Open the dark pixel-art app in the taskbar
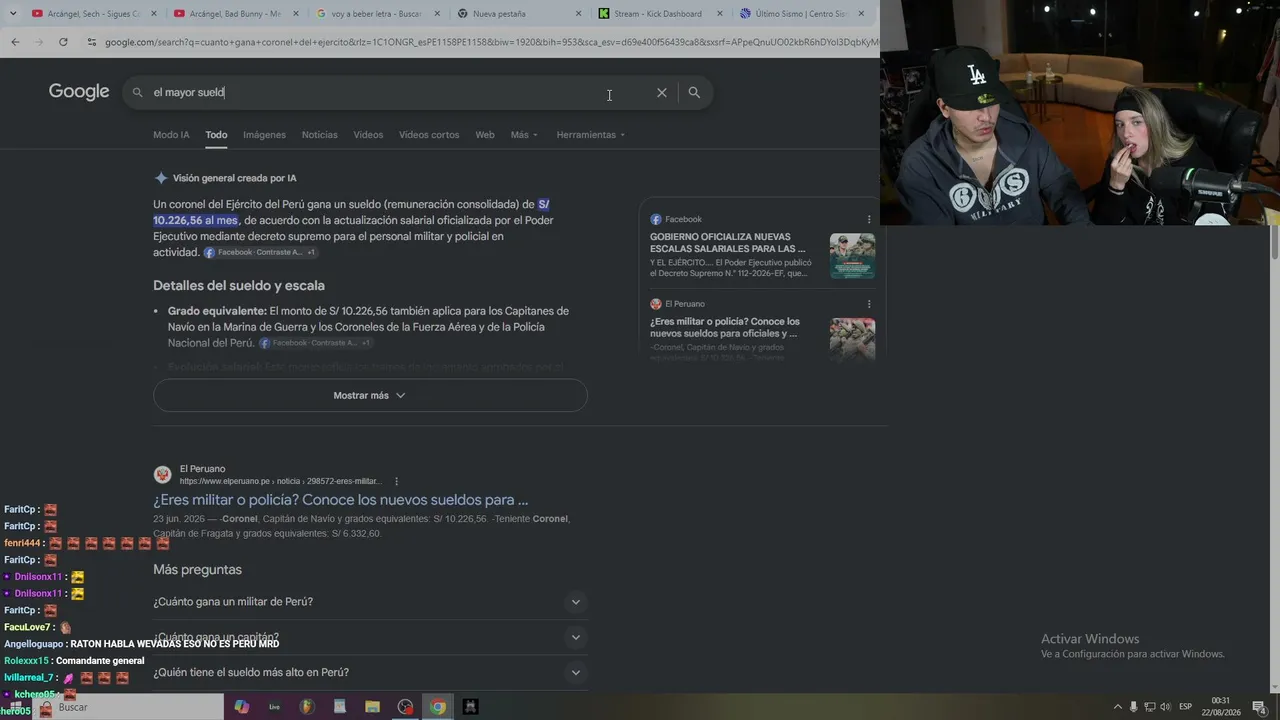1280x720 pixels. click(x=470, y=707)
